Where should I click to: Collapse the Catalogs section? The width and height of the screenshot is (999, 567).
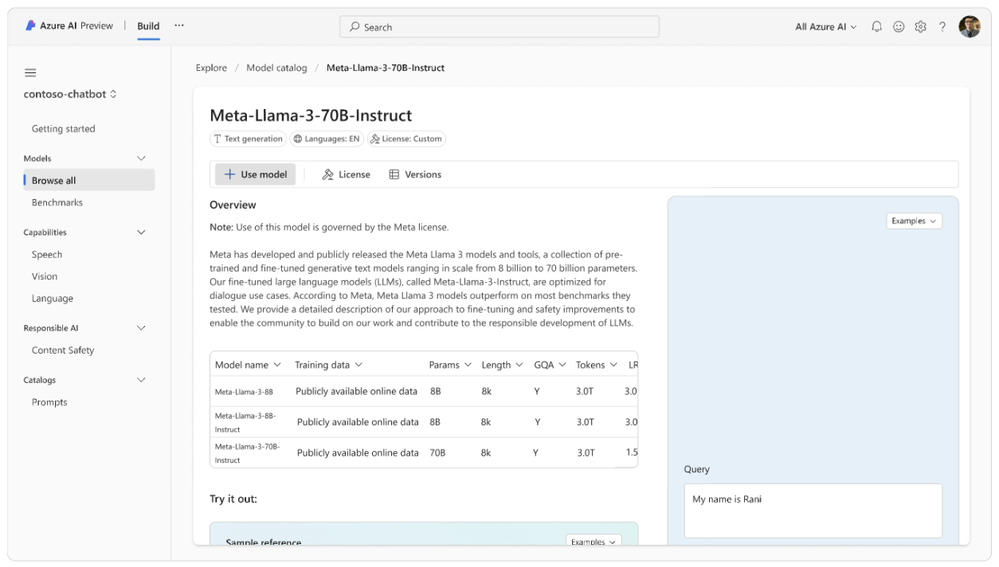tap(141, 380)
